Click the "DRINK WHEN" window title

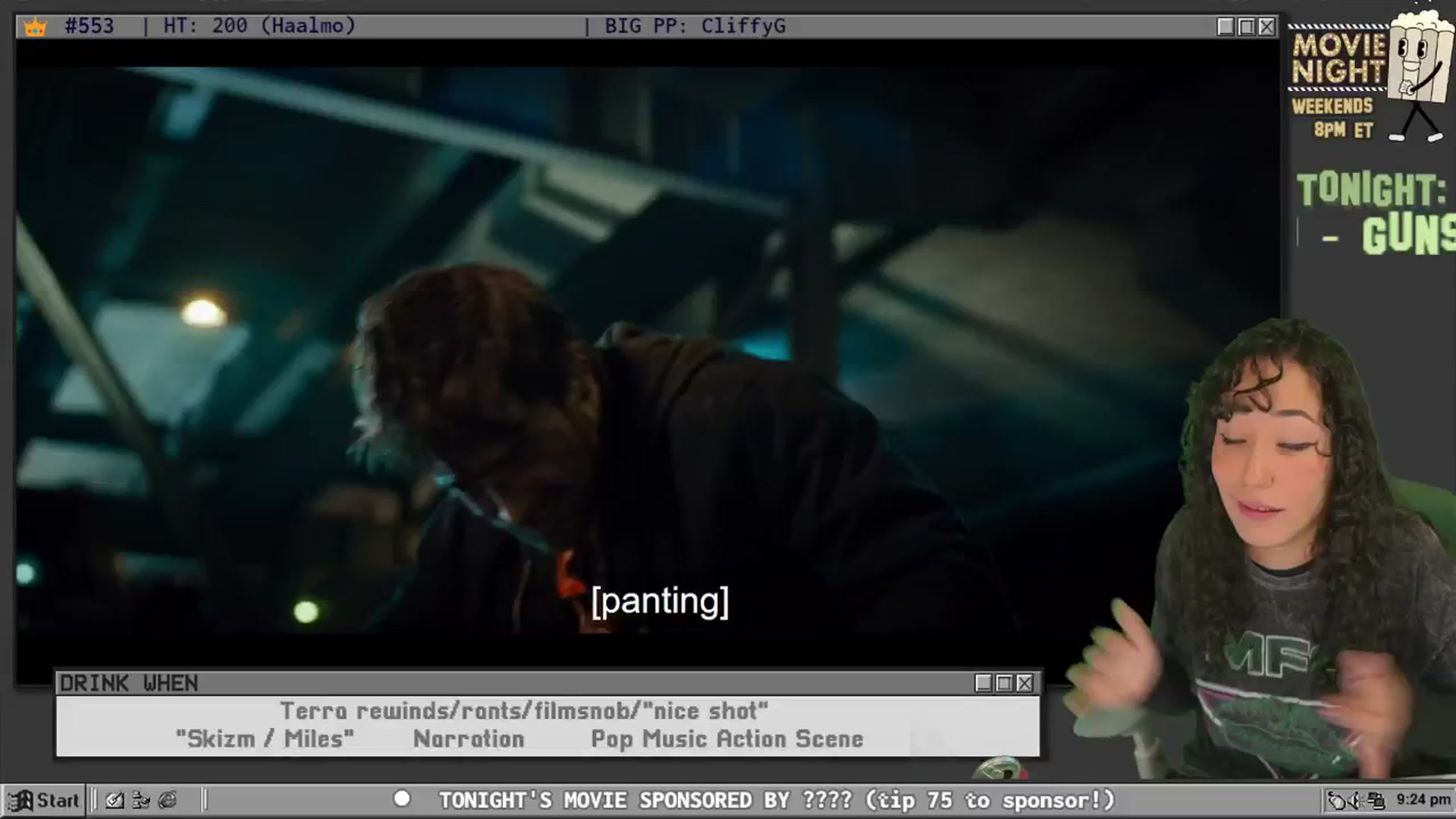[x=129, y=683]
